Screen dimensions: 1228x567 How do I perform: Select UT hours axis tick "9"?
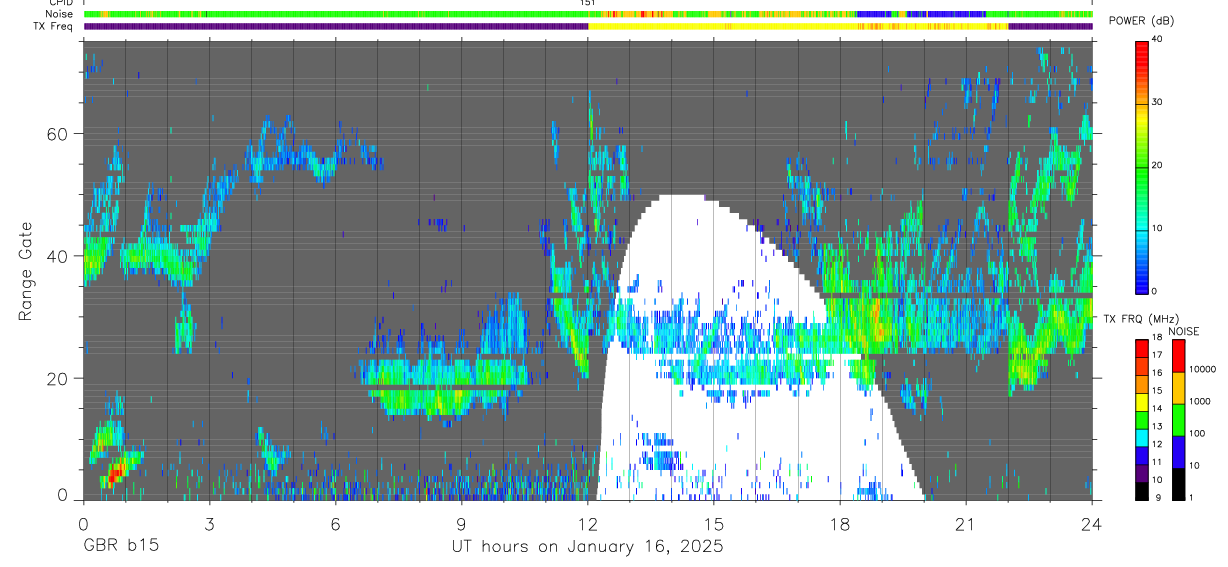coord(461,524)
